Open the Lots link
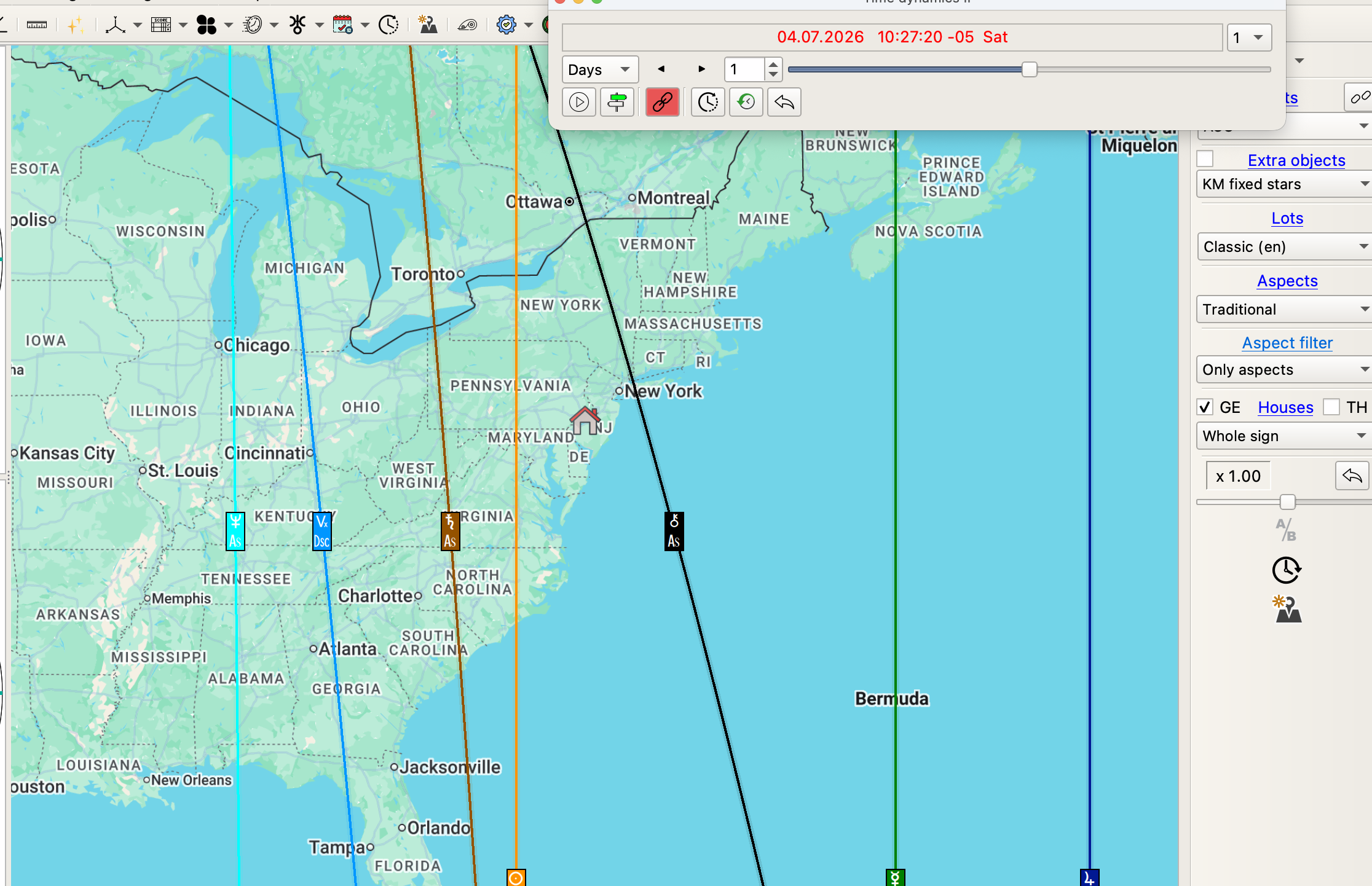This screenshot has height=886, width=1372. coord(1287,218)
